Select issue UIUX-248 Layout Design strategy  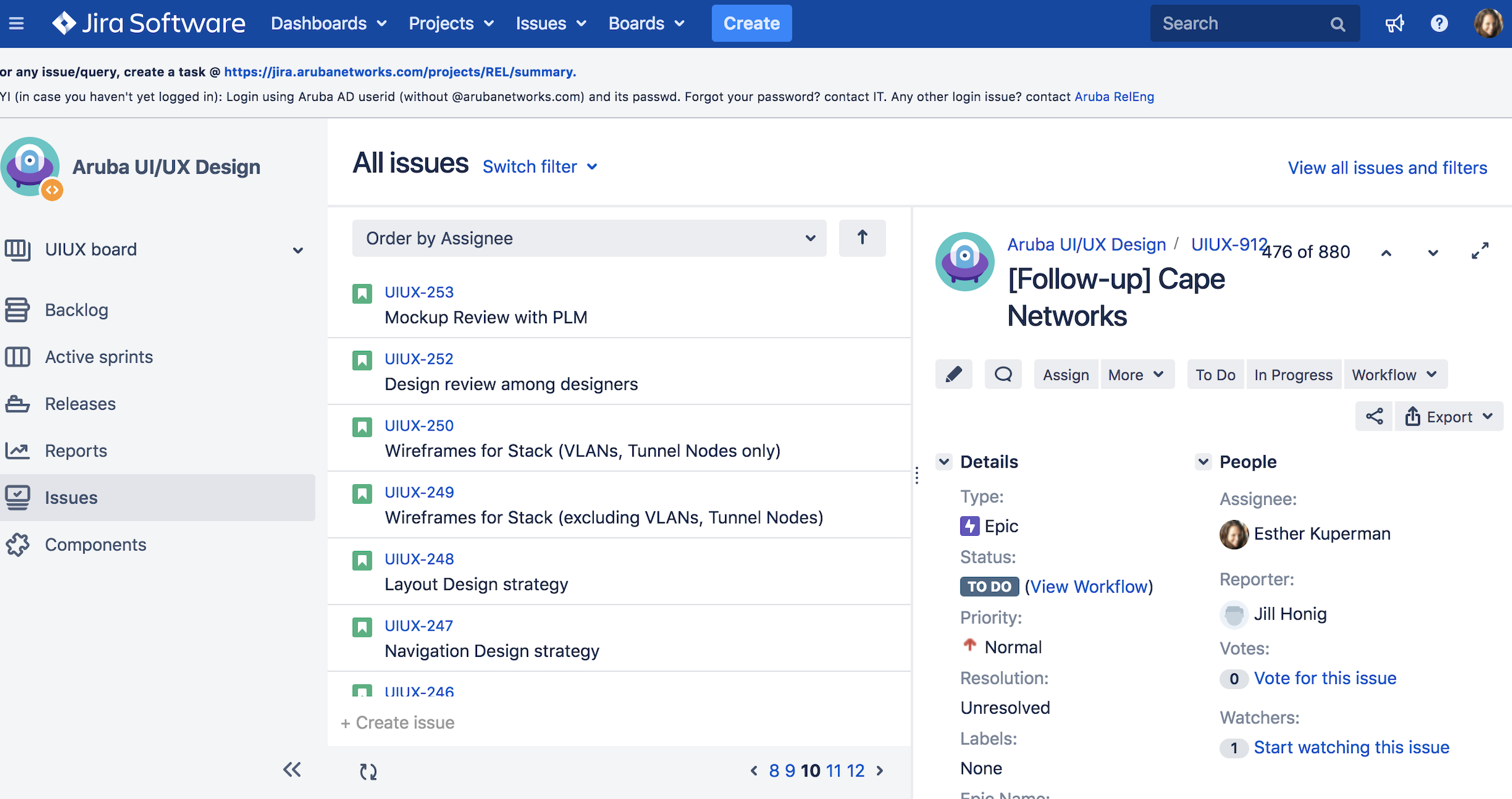pos(619,571)
